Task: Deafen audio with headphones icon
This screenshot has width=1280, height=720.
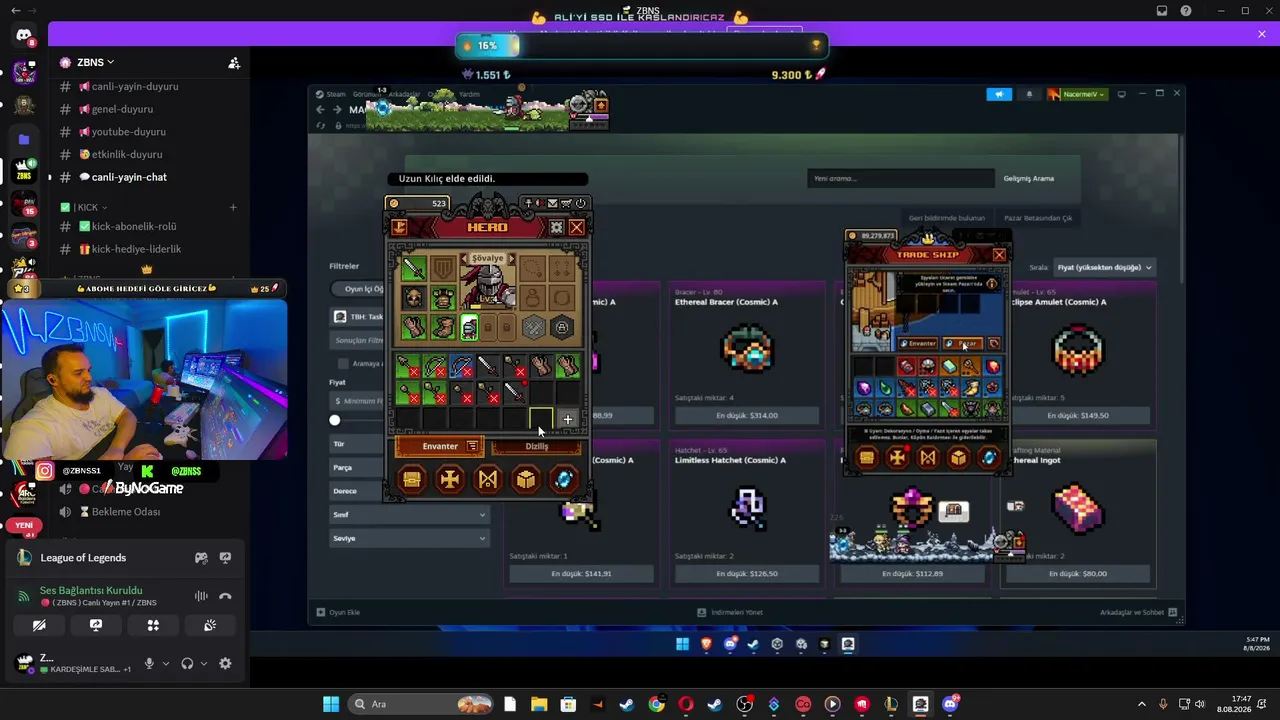Action: click(x=187, y=663)
